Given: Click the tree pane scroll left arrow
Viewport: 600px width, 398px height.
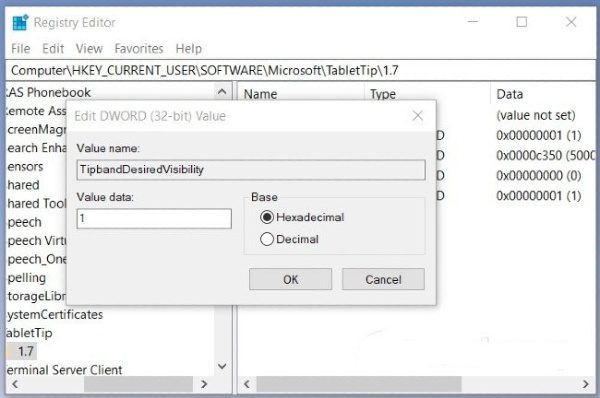Looking at the screenshot, I should tap(15, 384).
